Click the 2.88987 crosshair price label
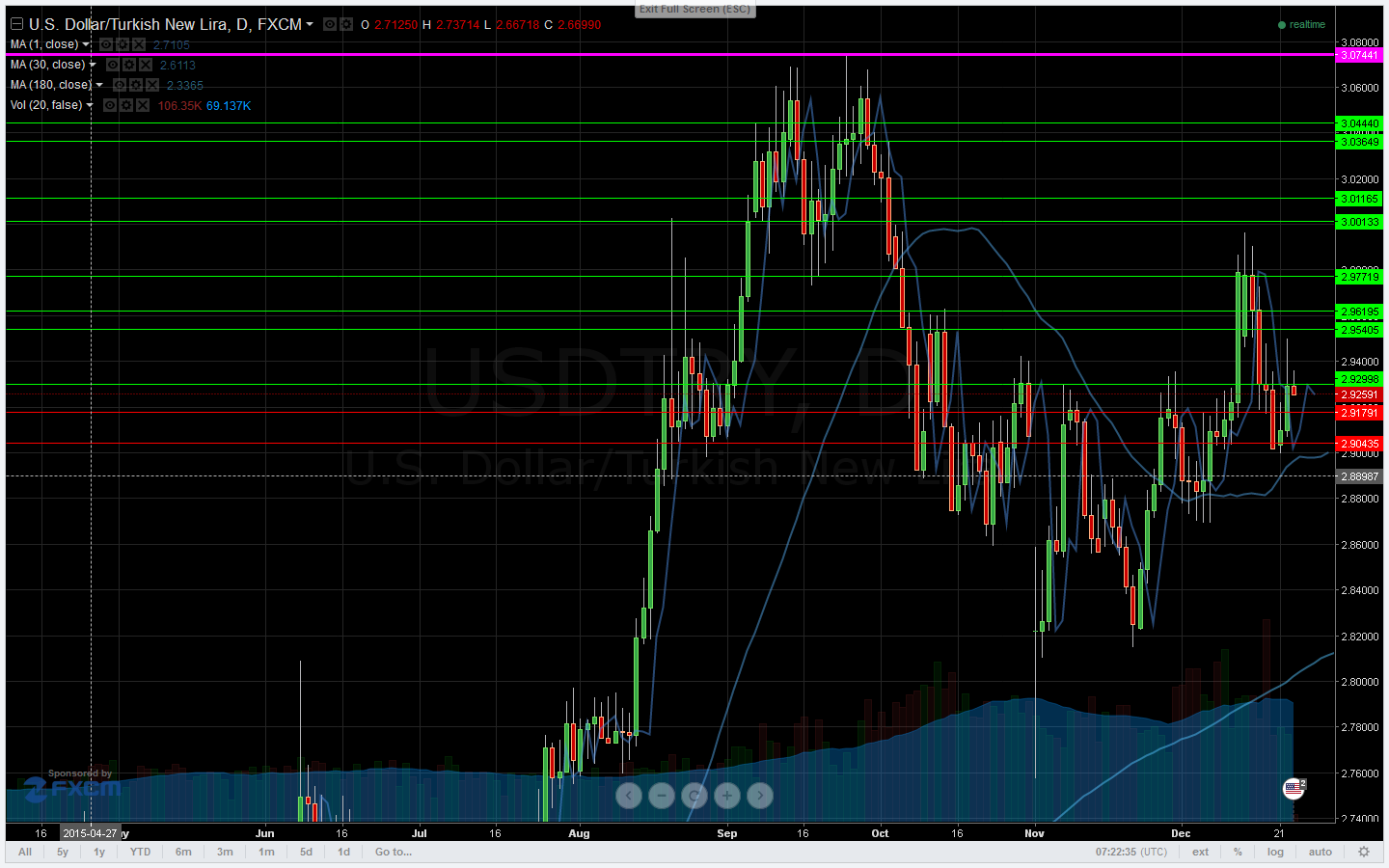Screen dimensions: 1389x868 click(1359, 476)
